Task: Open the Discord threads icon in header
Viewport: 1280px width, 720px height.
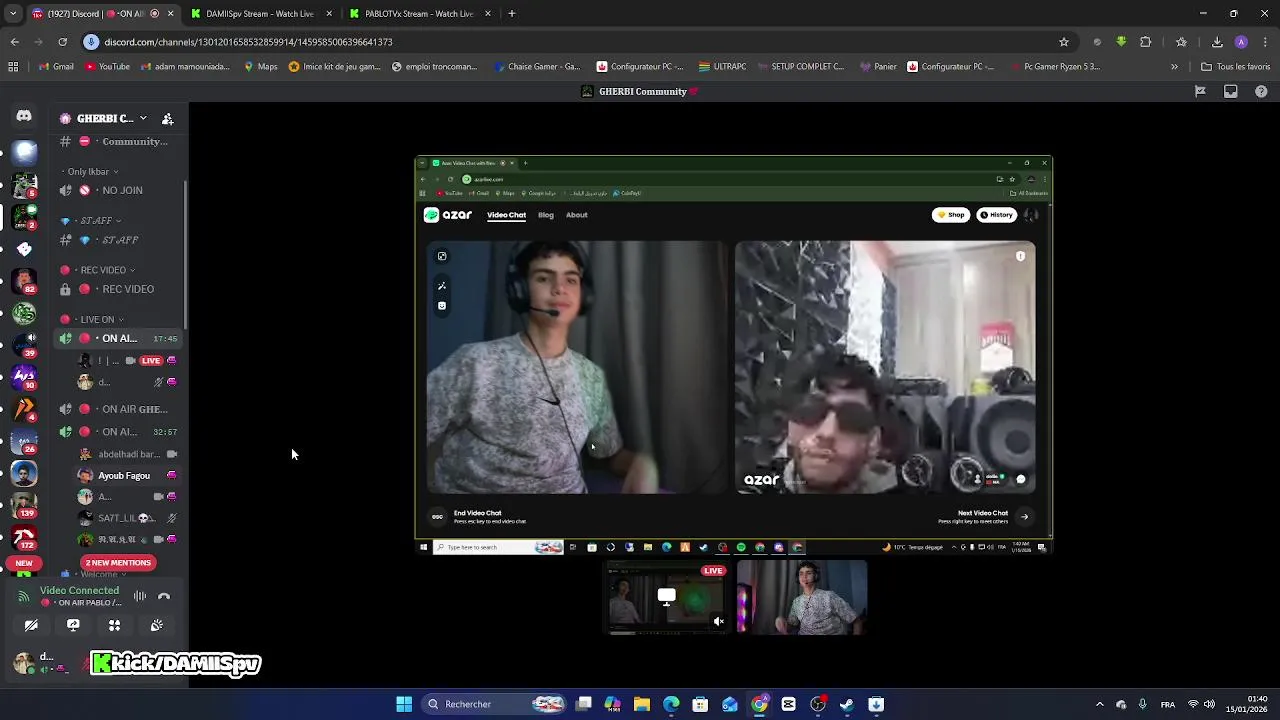Action: [1200, 91]
